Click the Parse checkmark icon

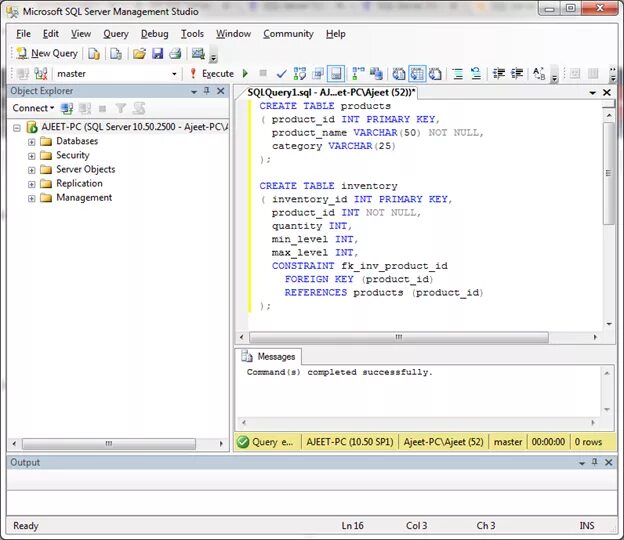click(x=281, y=74)
